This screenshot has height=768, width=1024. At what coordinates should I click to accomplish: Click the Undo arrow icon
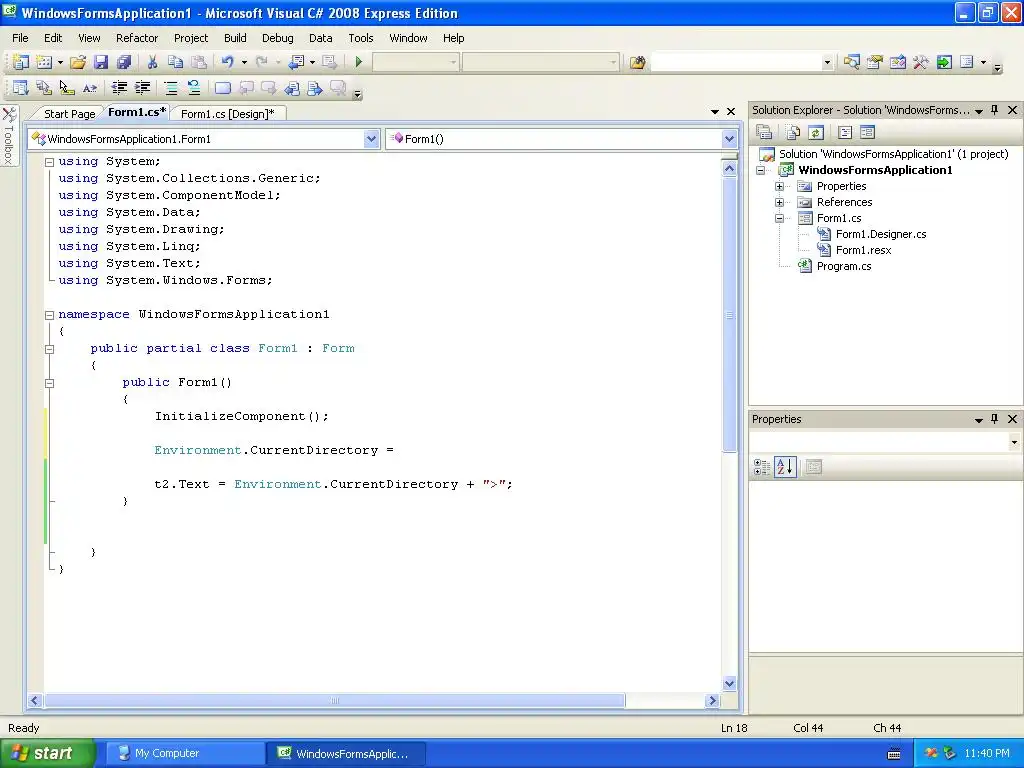227,62
